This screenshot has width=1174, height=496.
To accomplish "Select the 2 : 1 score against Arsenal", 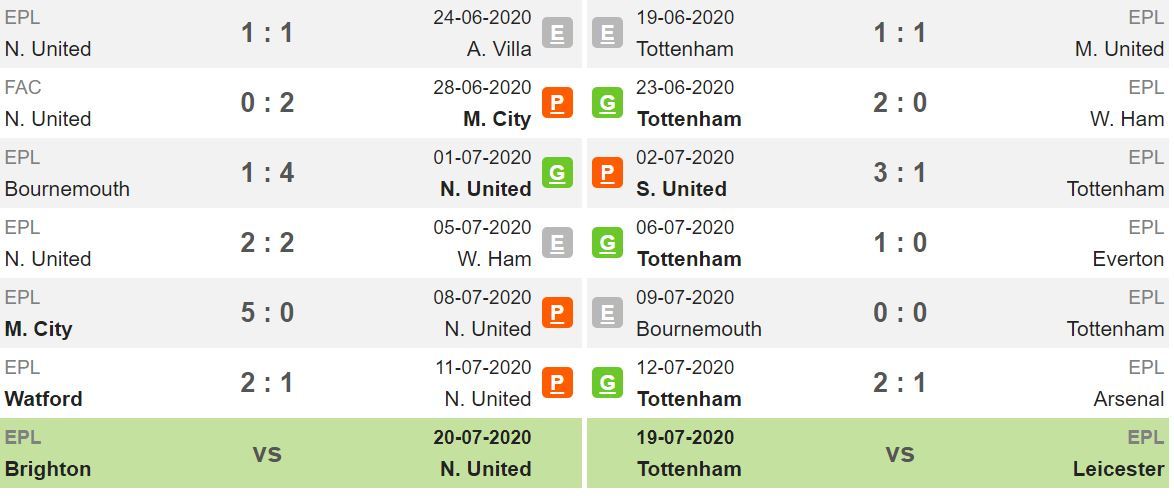I will pos(900,383).
